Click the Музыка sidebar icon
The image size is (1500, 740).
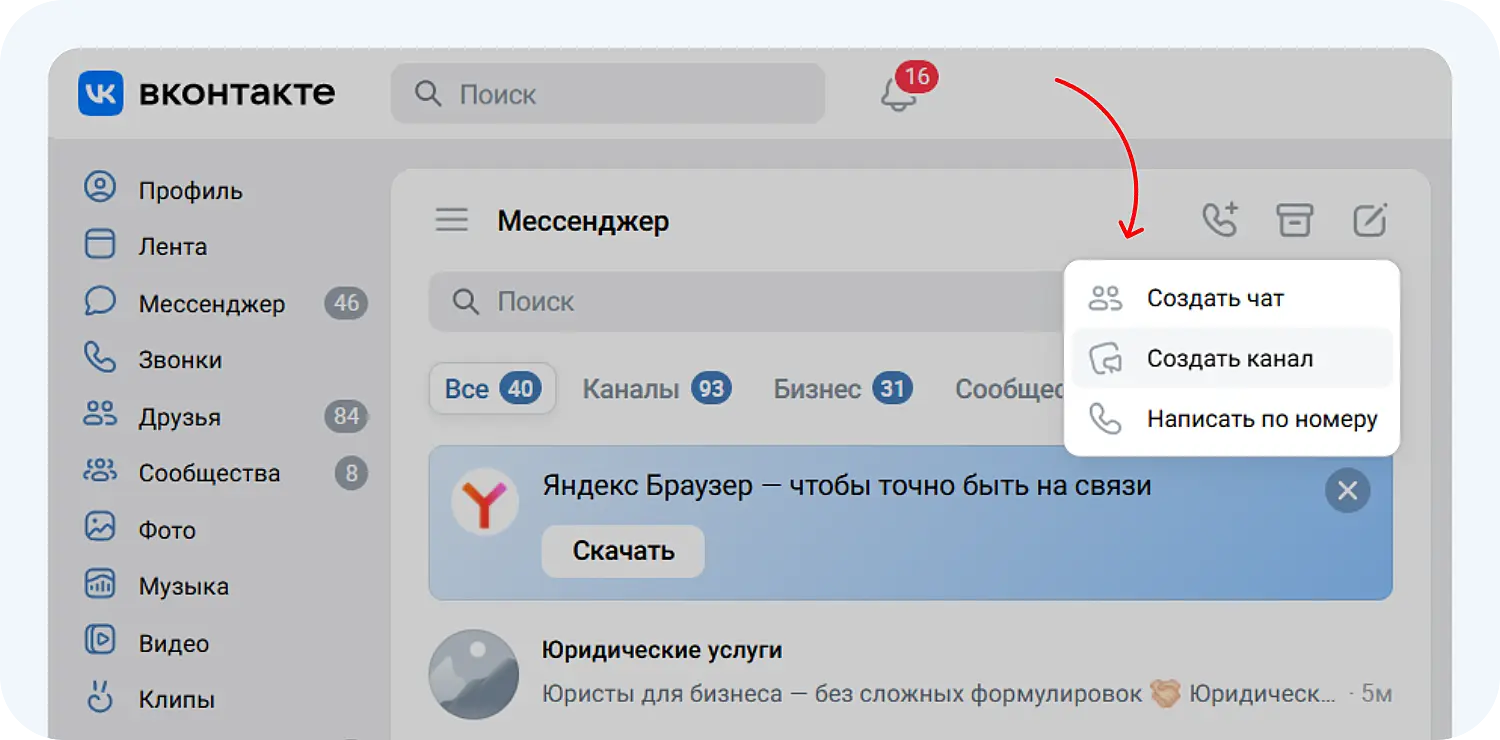[100, 585]
